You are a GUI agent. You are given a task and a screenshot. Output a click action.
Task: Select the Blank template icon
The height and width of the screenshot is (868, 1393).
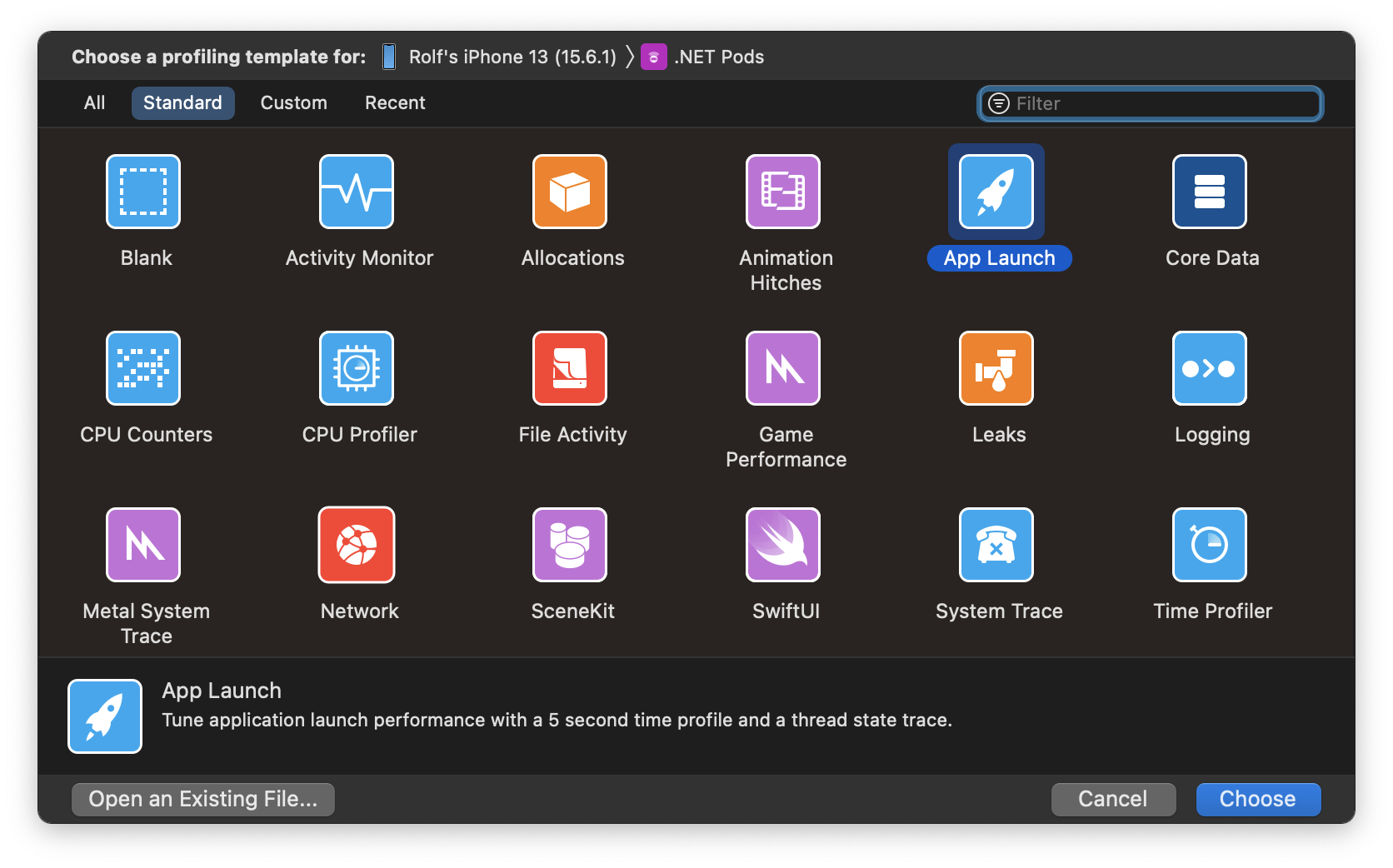pos(143,192)
